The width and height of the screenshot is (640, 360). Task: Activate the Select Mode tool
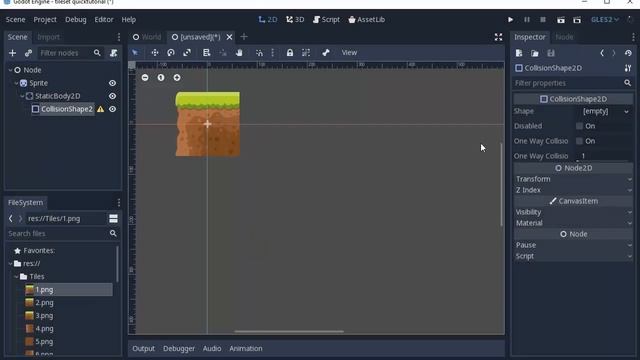click(x=135, y=53)
